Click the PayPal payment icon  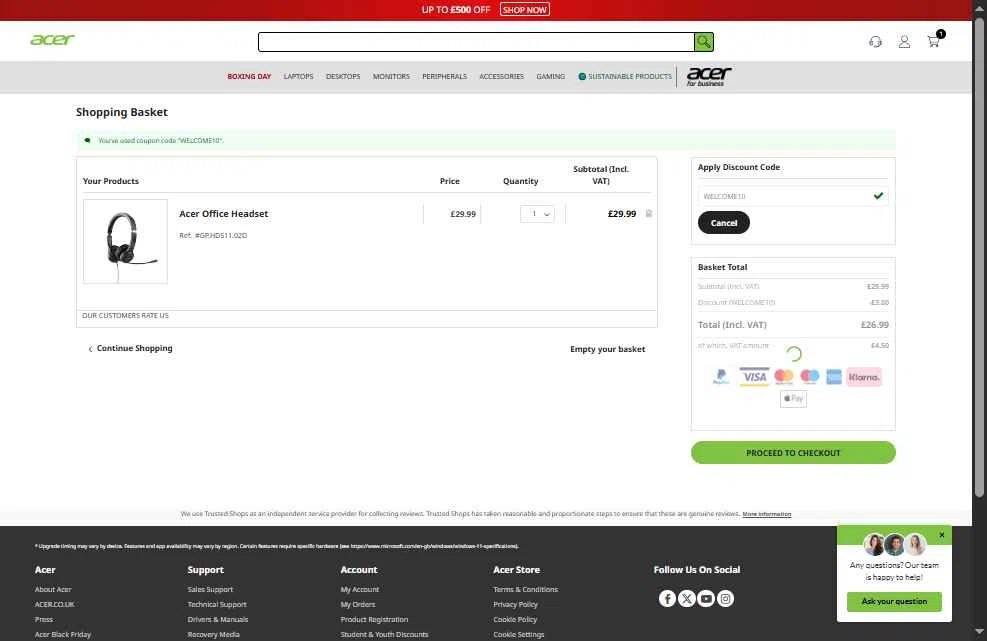point(721,377)
